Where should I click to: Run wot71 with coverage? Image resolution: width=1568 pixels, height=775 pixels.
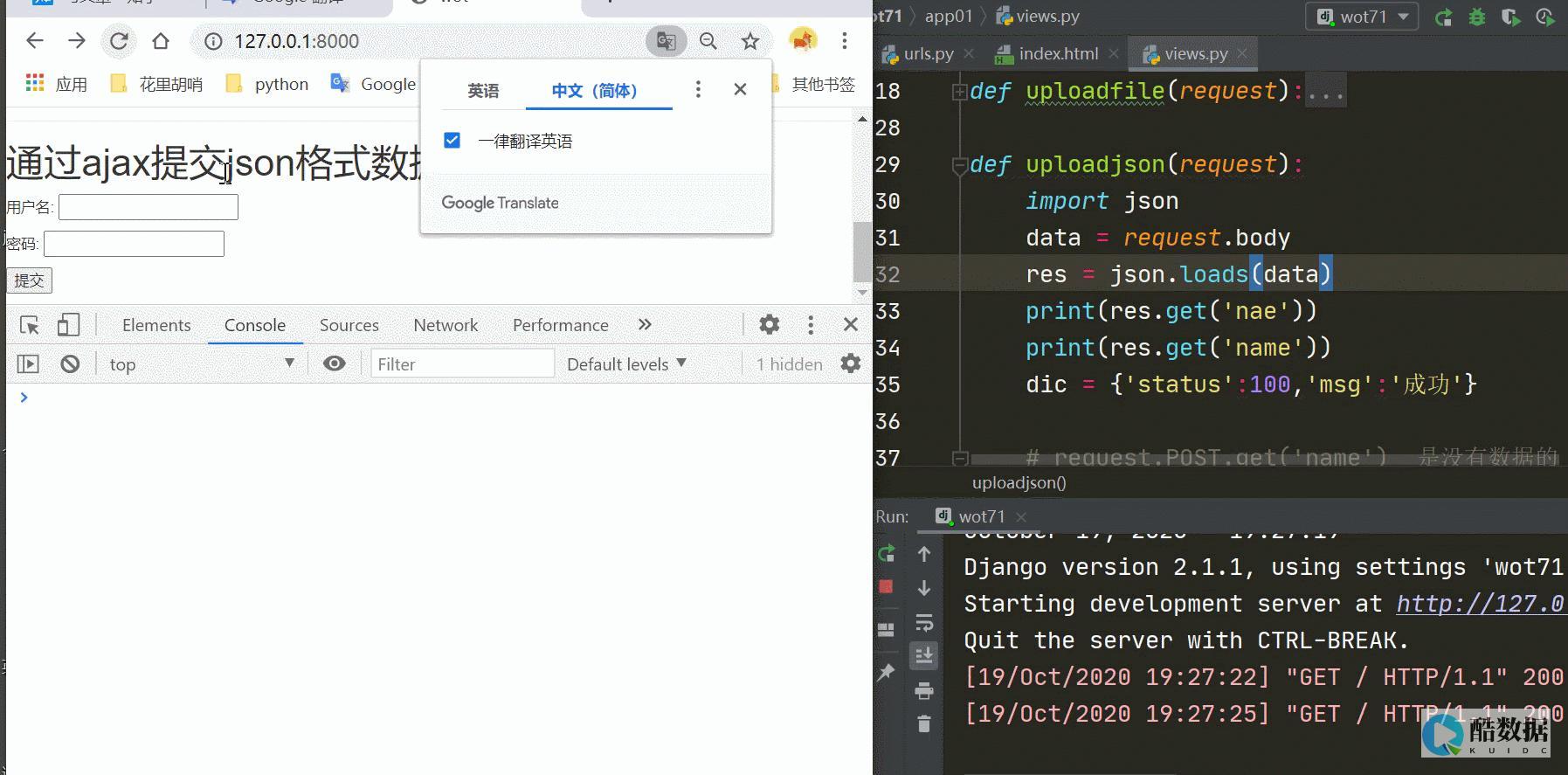[x=1510, y=17]
